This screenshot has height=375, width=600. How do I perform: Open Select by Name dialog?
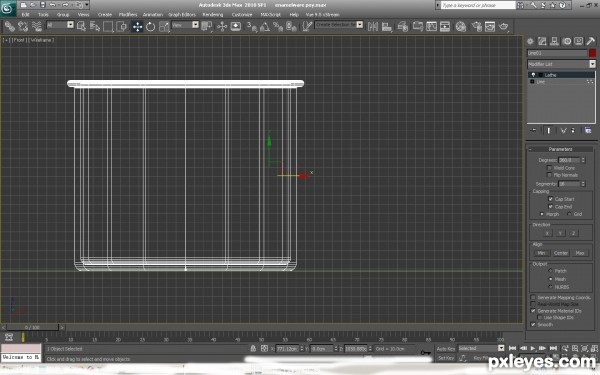[95, 26]
